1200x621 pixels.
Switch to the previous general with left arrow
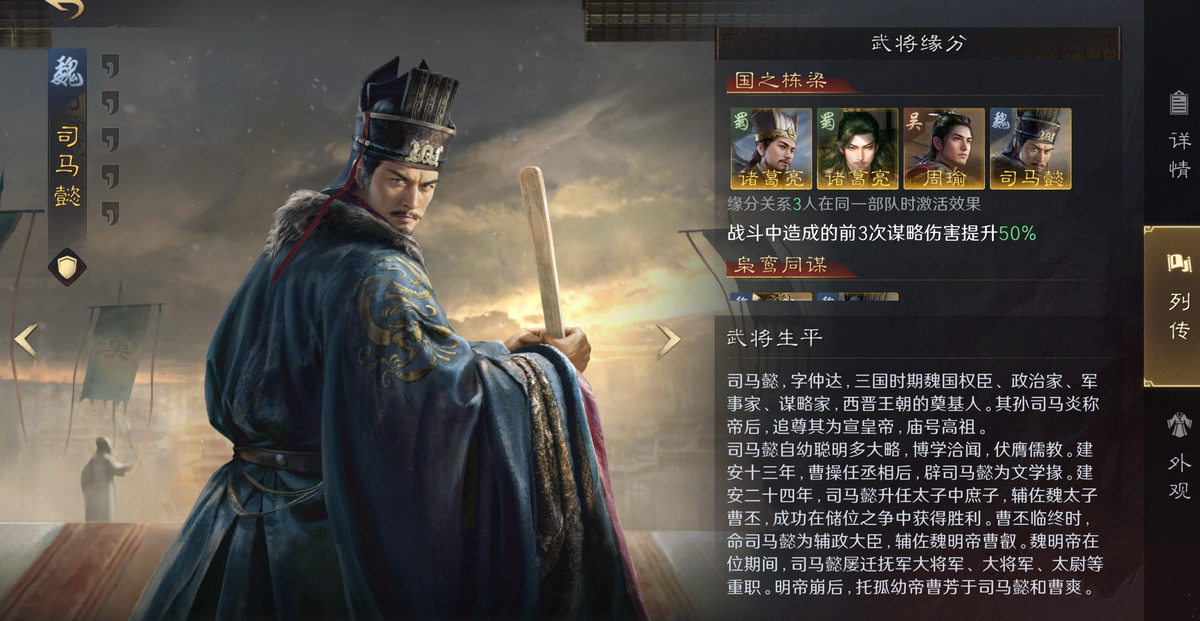26,341
